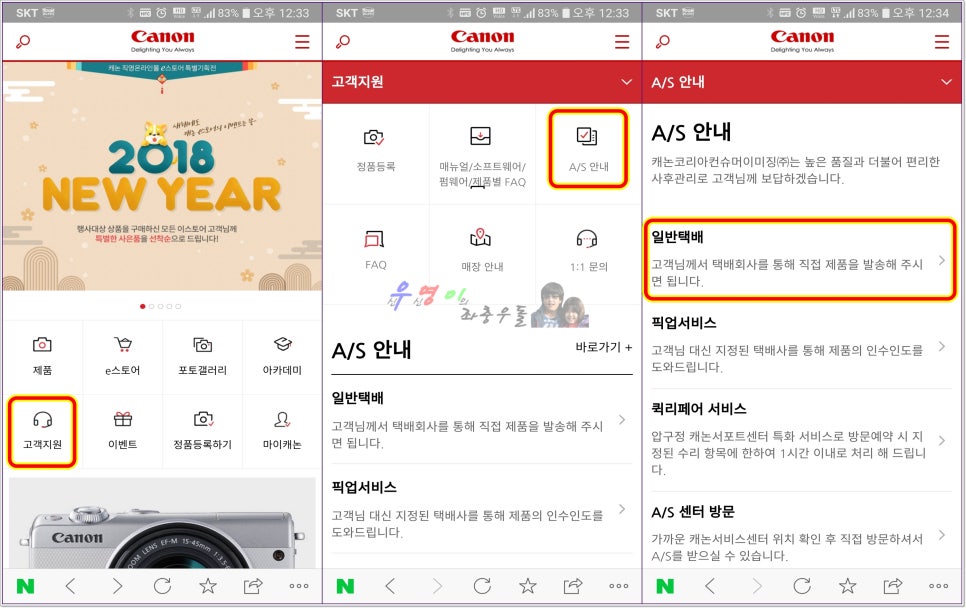
Task: Select the first carousel dot indicator
Action: click(x=143, y=306)
